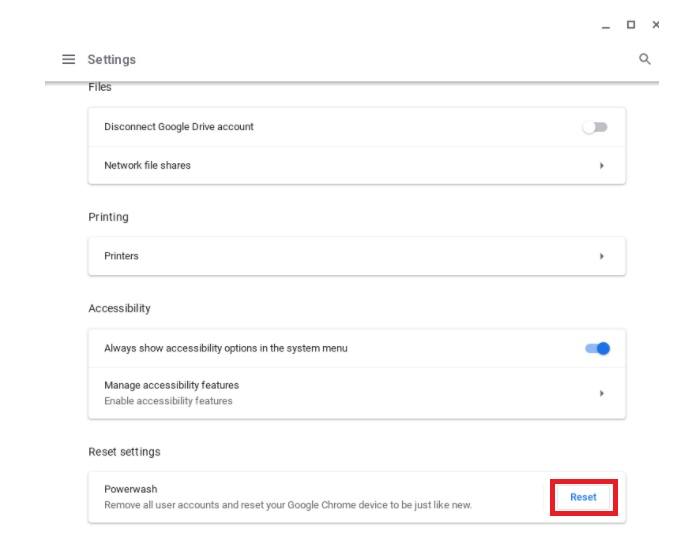Screen dimensions: 680x545
Task: Minimize the Settings window
Action: (x=606, y=26)
